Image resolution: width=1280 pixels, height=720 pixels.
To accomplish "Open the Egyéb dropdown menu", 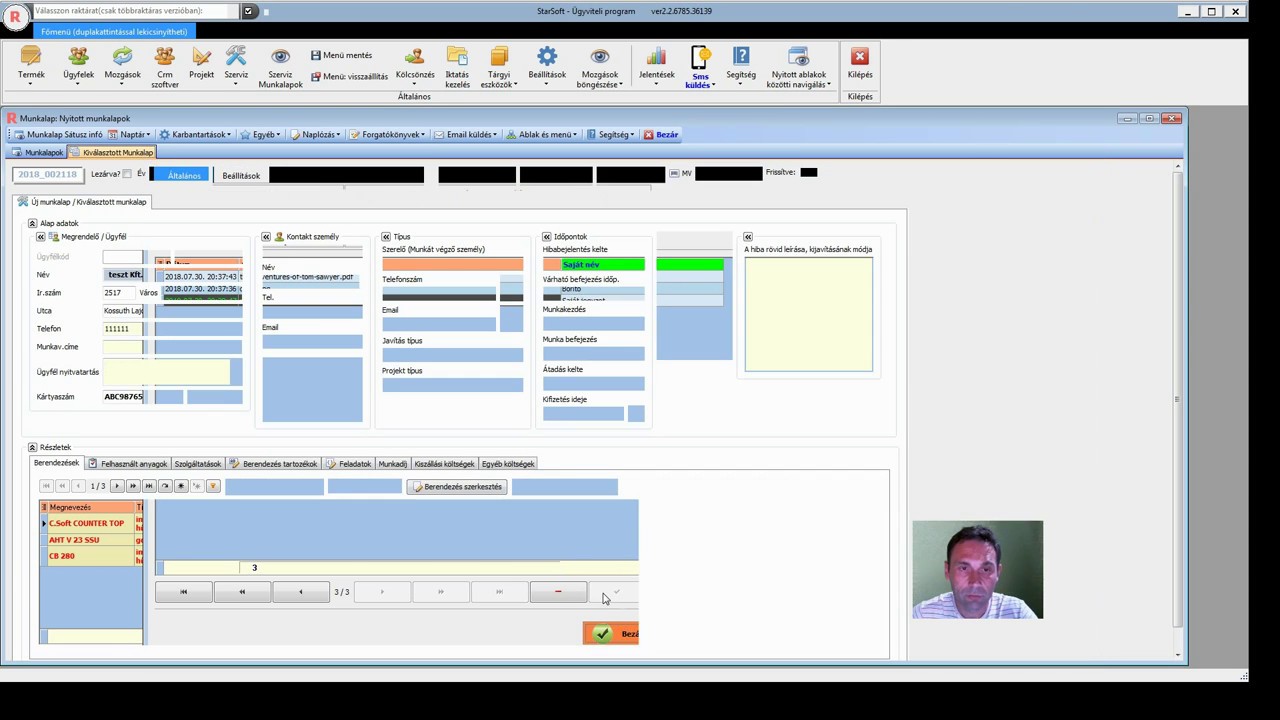I will click(260, 134).
